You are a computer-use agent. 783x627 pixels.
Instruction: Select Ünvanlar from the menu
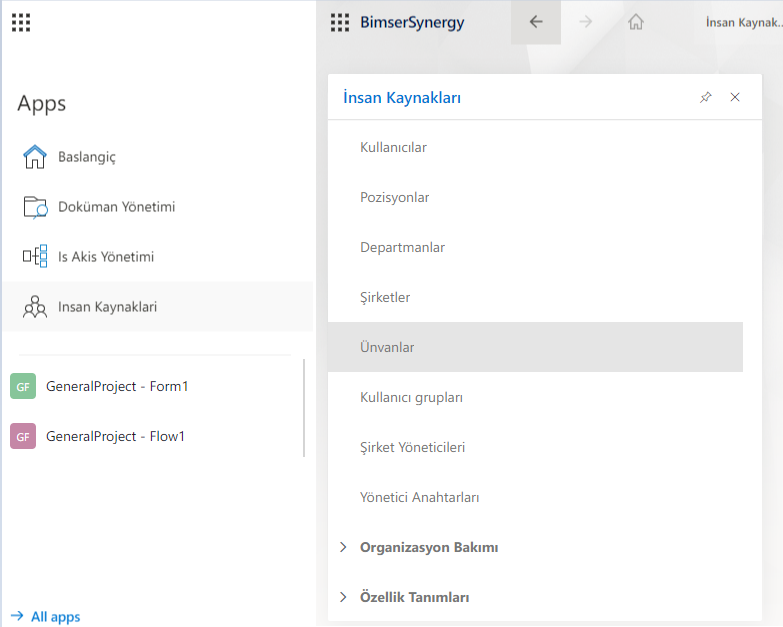click(x=387, y=347)
